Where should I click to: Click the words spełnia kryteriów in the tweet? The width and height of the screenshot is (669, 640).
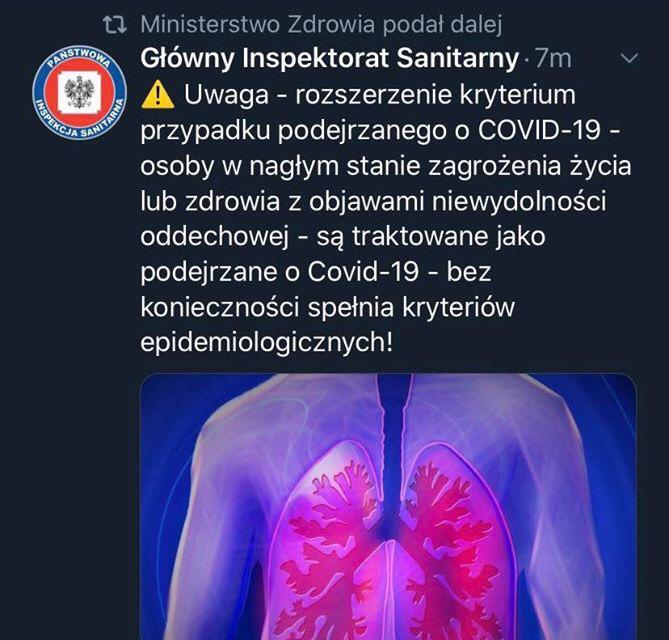tap(411, 307)
